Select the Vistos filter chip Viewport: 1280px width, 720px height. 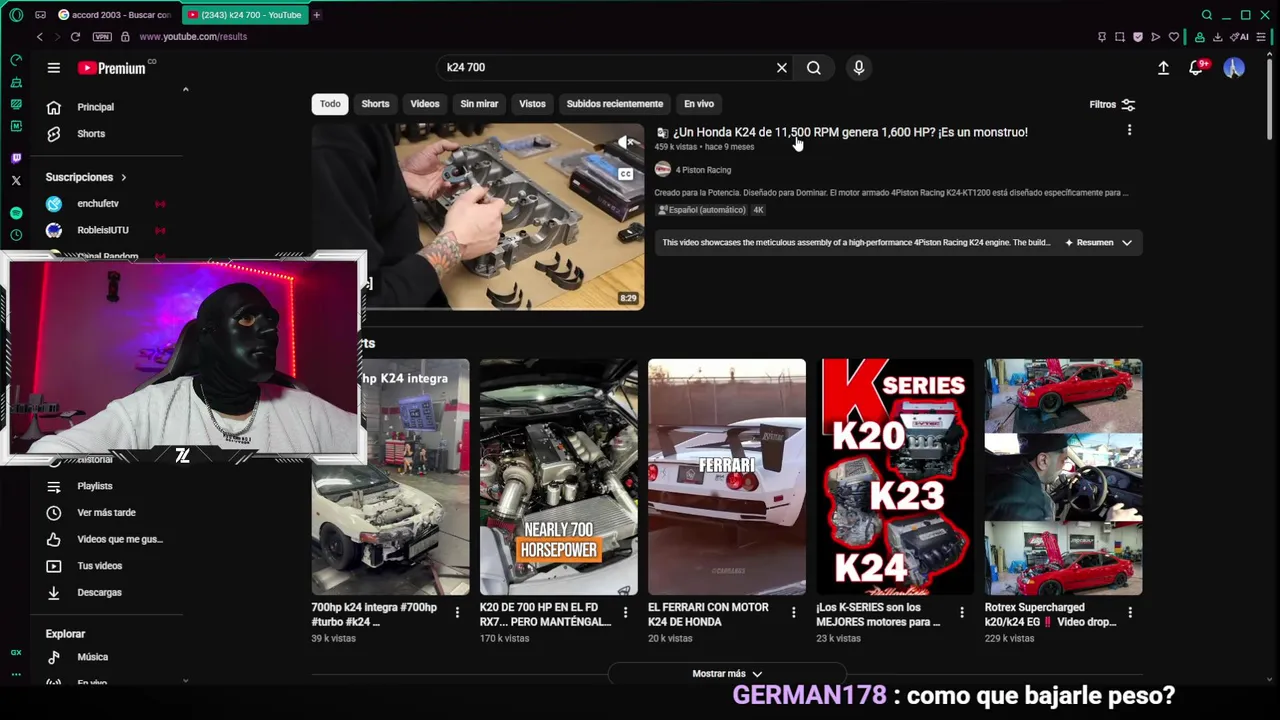(532, 104)
